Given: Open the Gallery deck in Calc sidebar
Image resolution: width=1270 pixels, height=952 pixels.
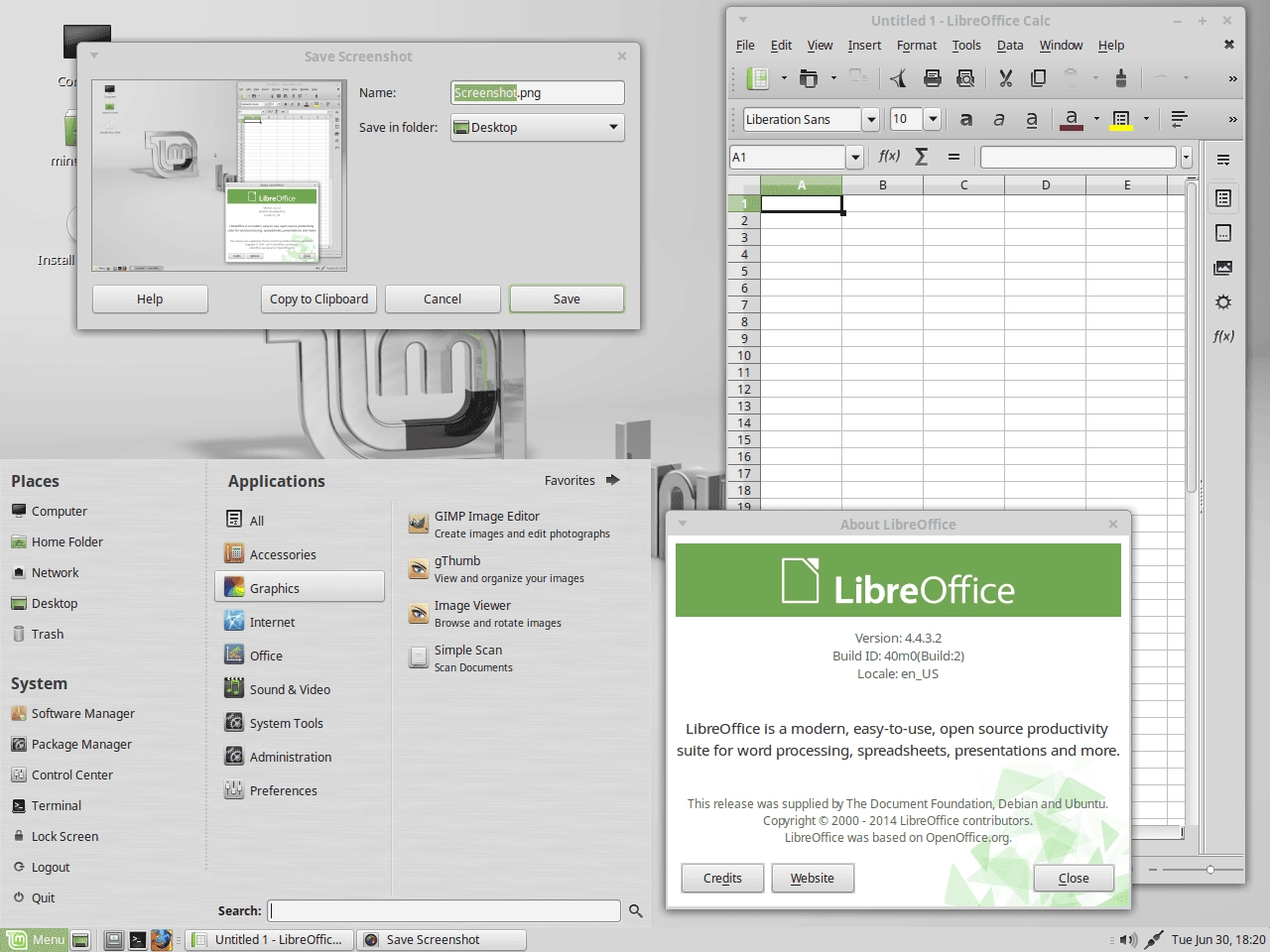Looking at the screenshot, I should pyautogui.click(x=1223, y=268).
